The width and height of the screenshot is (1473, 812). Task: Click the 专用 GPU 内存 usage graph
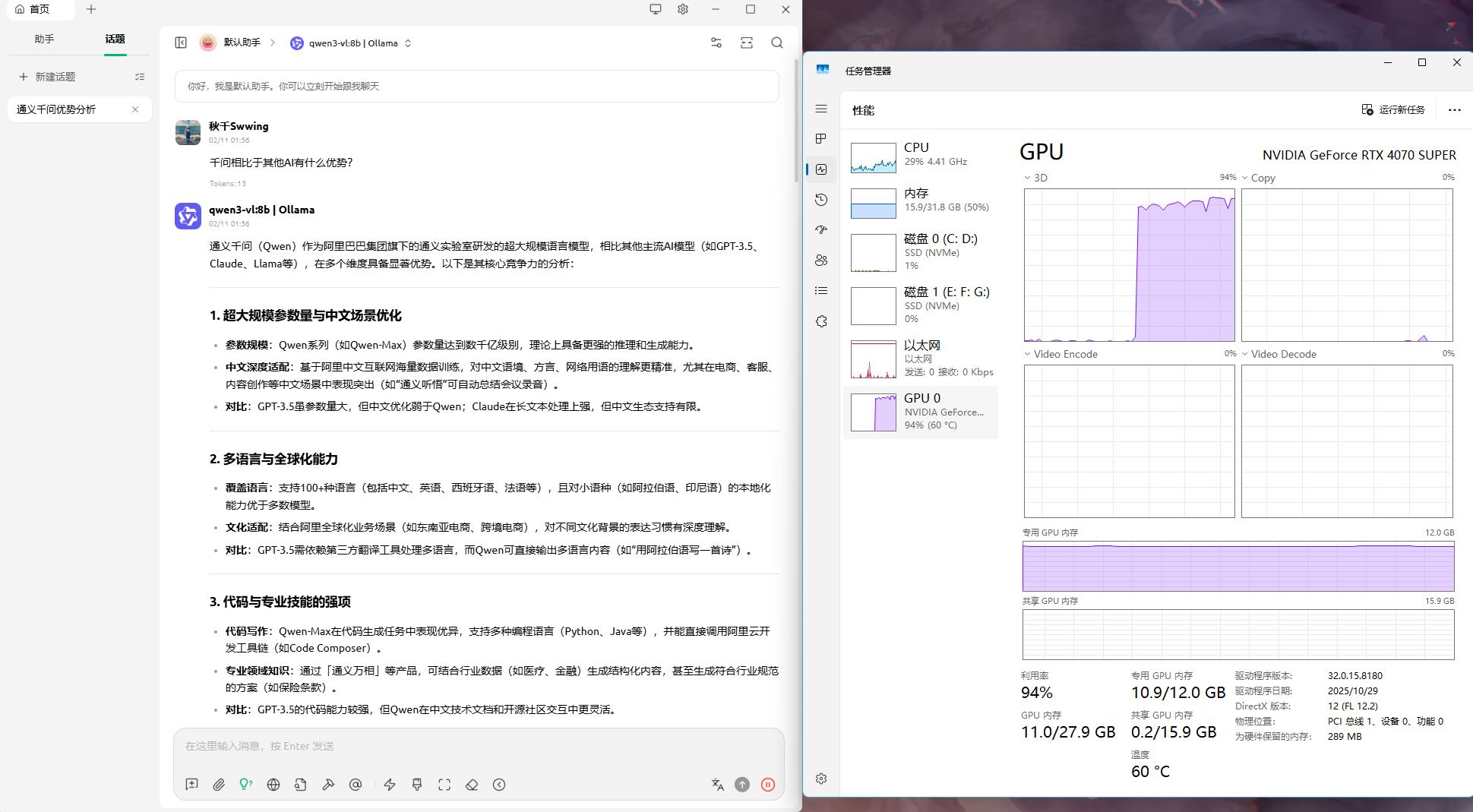pyautogui.click(x=1238, y=566)
